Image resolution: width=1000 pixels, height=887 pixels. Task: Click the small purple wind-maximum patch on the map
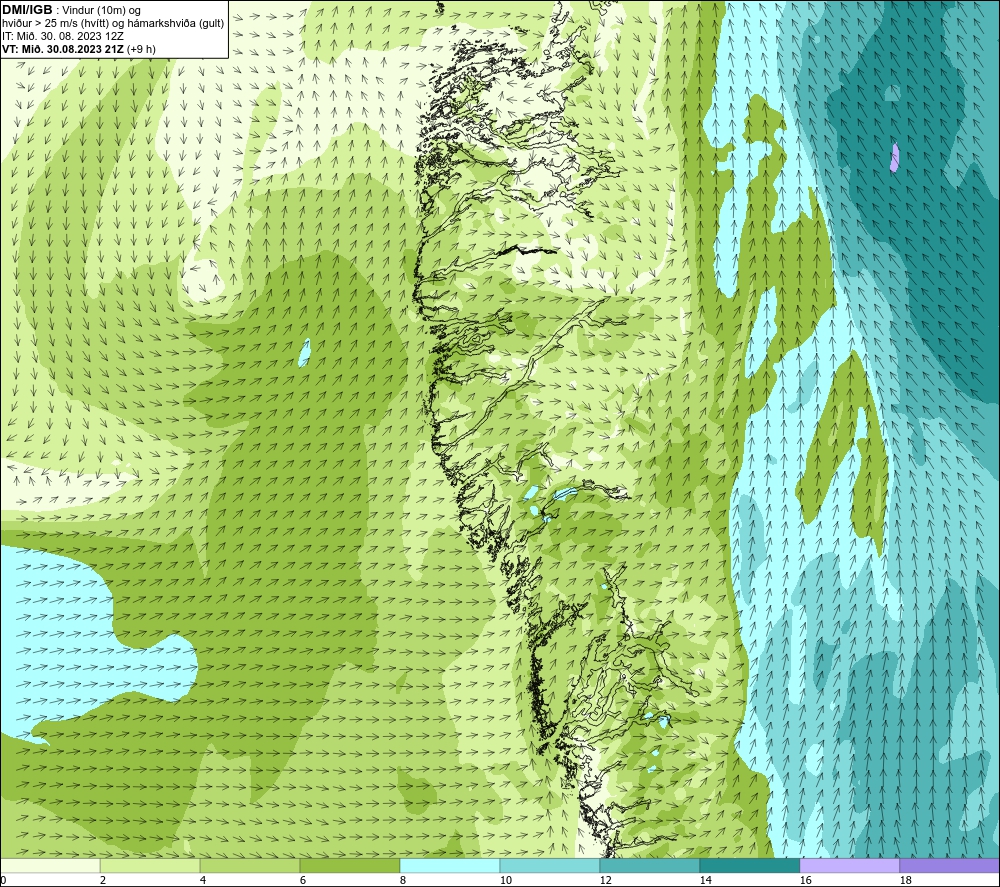[x=895, y=157]
